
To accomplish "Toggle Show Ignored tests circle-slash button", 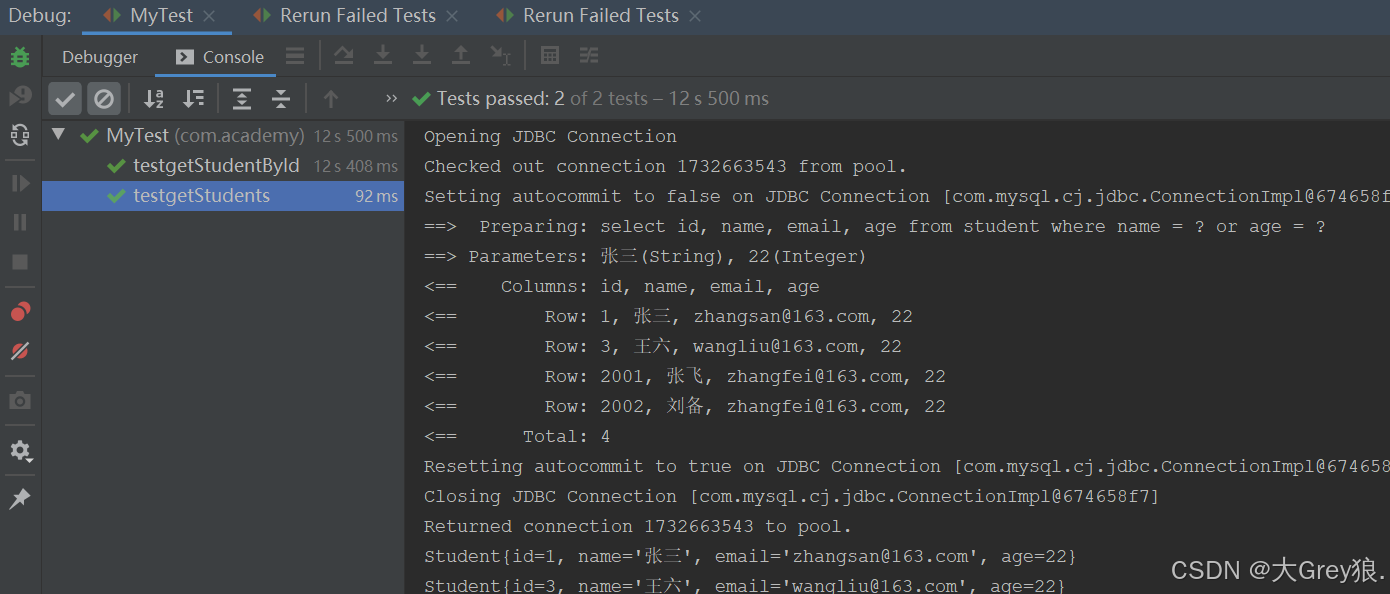I will coord(104,98).
